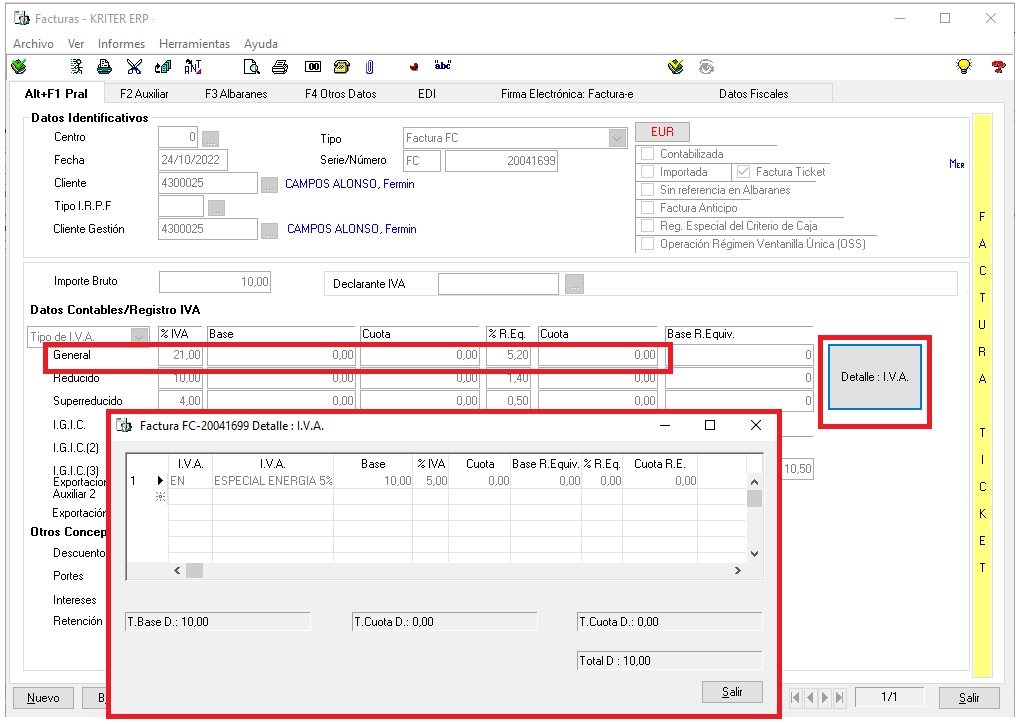The image size is (1019, 724).
Task: Click the ANT toolbar icon
Action: (x=193, y=66)
